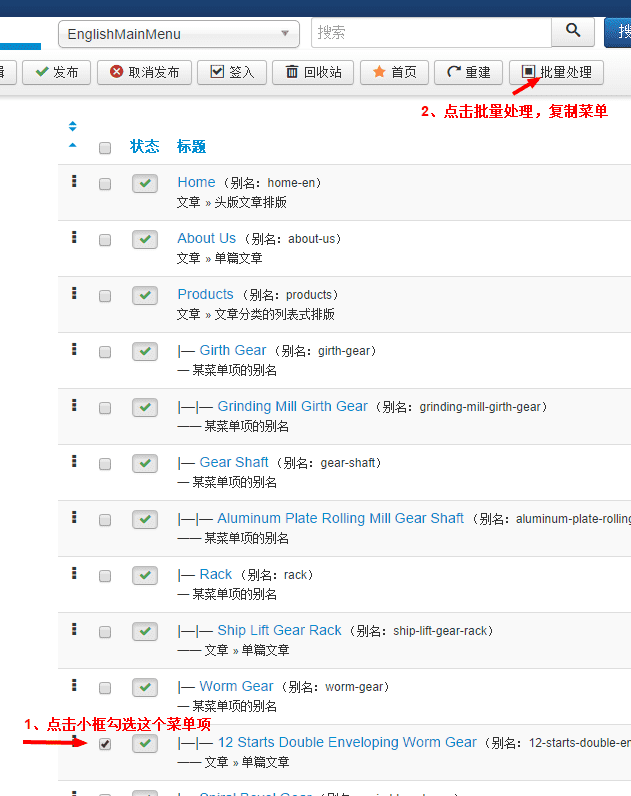Screen dimensions: 631x796
Task: Click the text '文章 » 头版文章排版'
Action: click(231, 203)
